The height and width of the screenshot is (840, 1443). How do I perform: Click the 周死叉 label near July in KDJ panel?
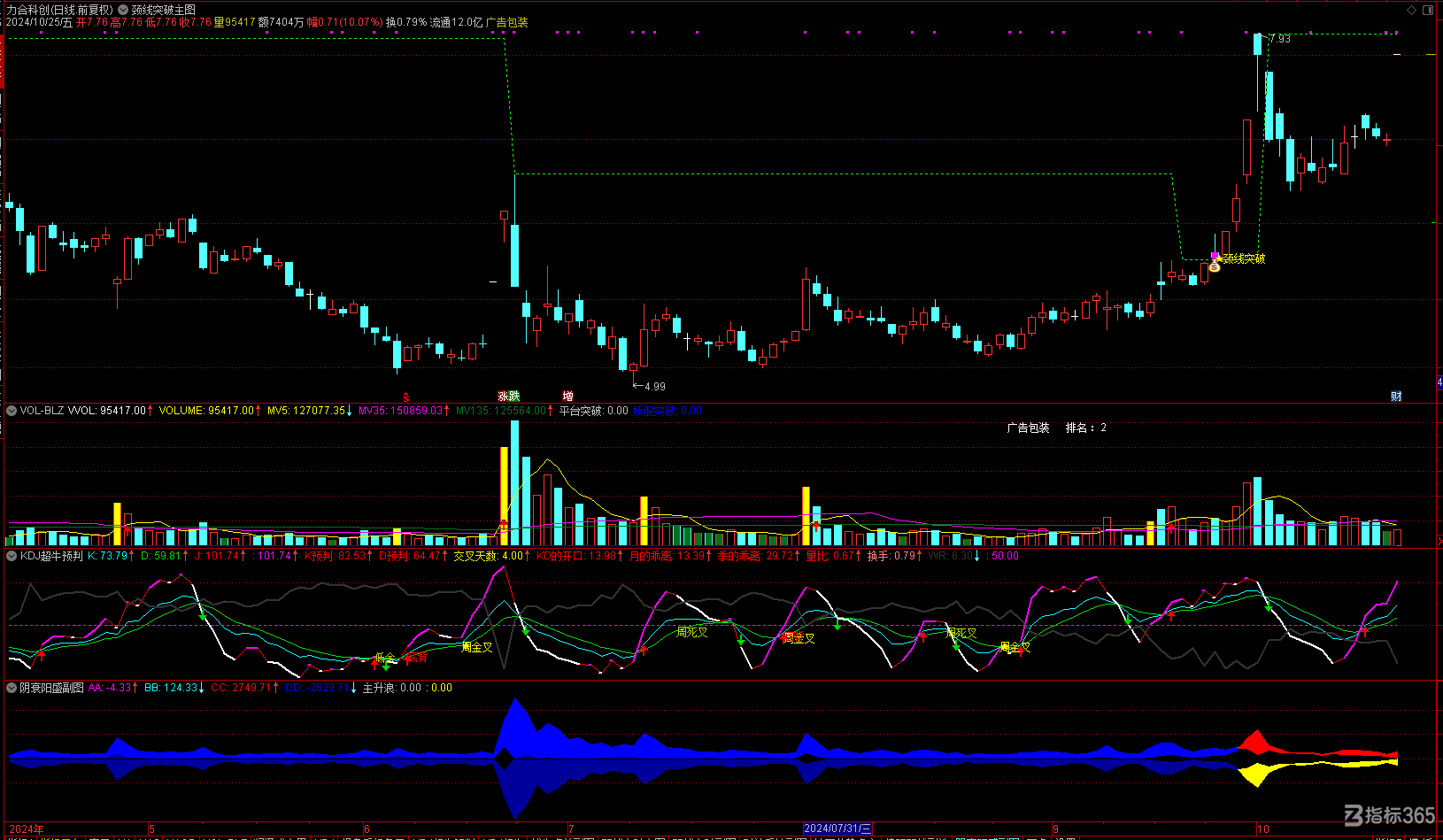point(692,632)
